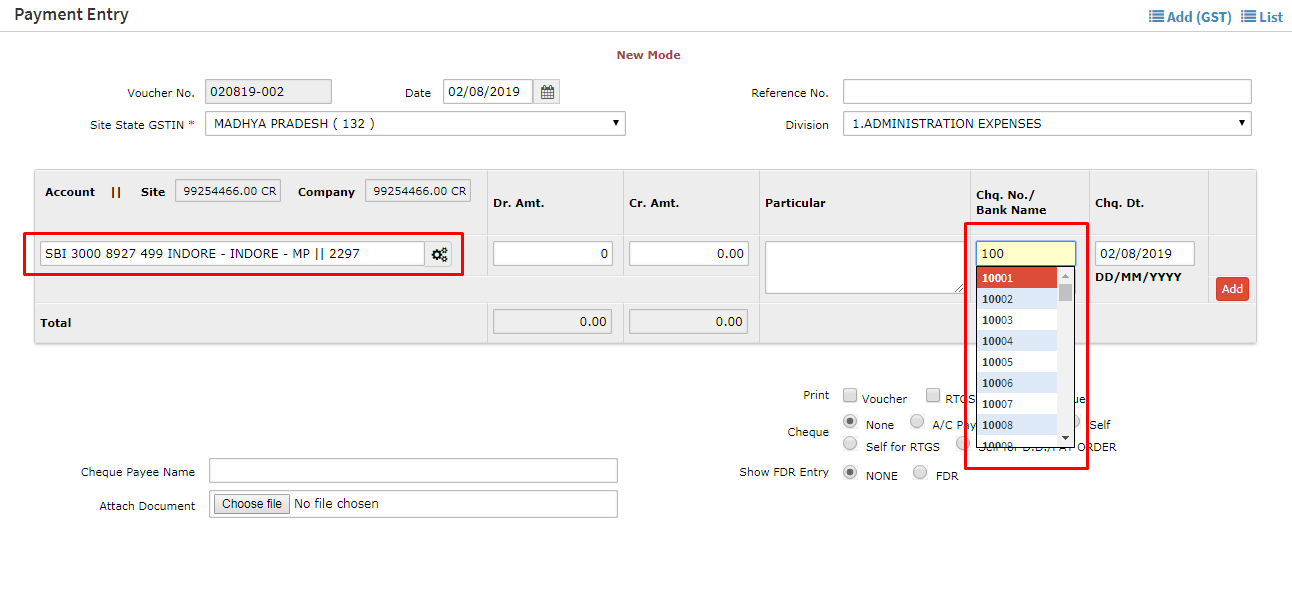
Task: Pick cheque number 10006 from suggestions
Action: pyautogui.click(x=1016, y=383)
